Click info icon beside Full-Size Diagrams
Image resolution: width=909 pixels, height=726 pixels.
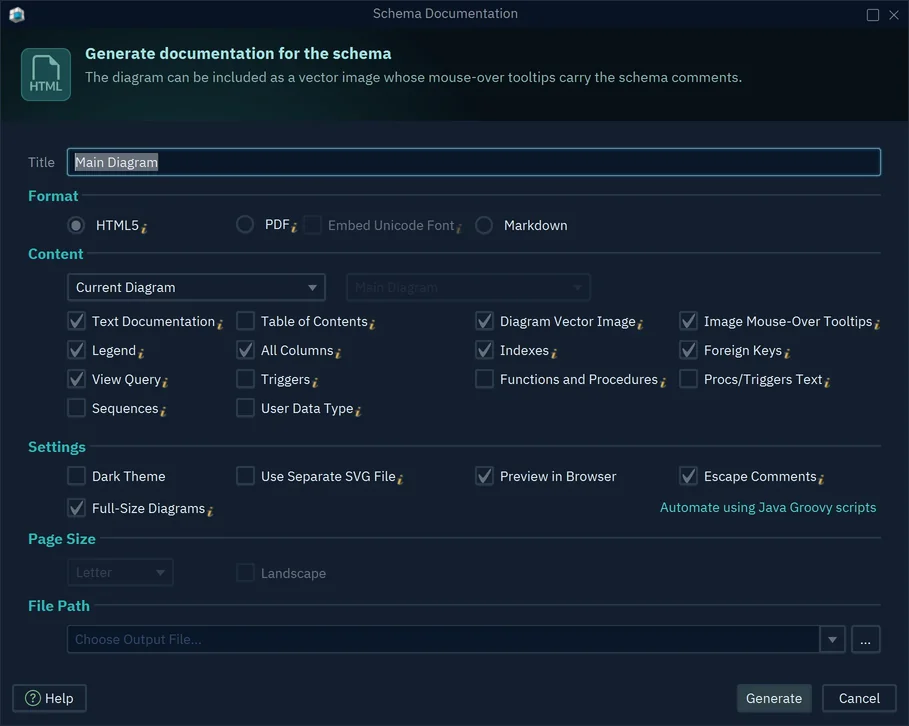pos(210,511)
